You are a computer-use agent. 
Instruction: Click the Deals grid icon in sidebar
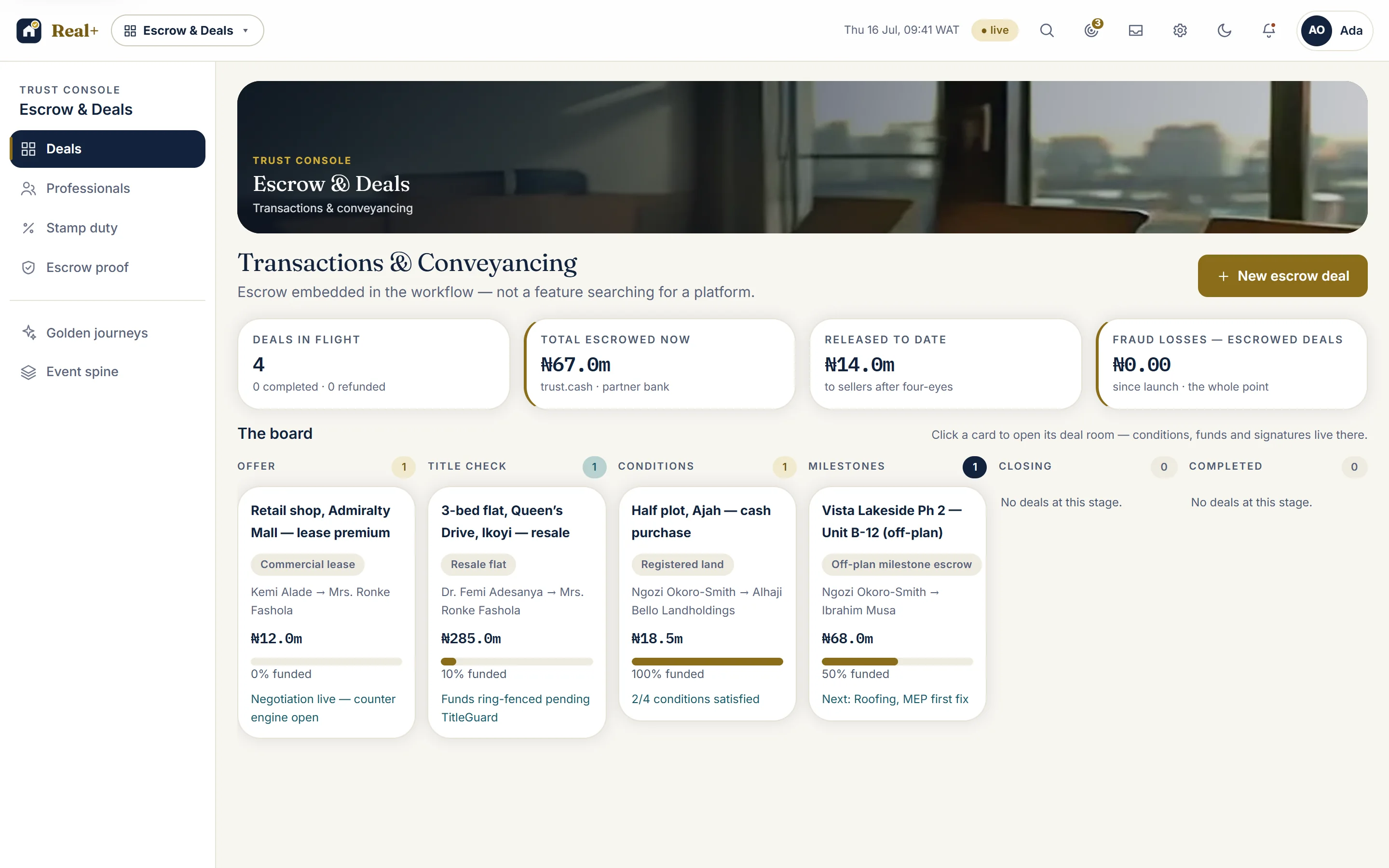pos(29,149)
